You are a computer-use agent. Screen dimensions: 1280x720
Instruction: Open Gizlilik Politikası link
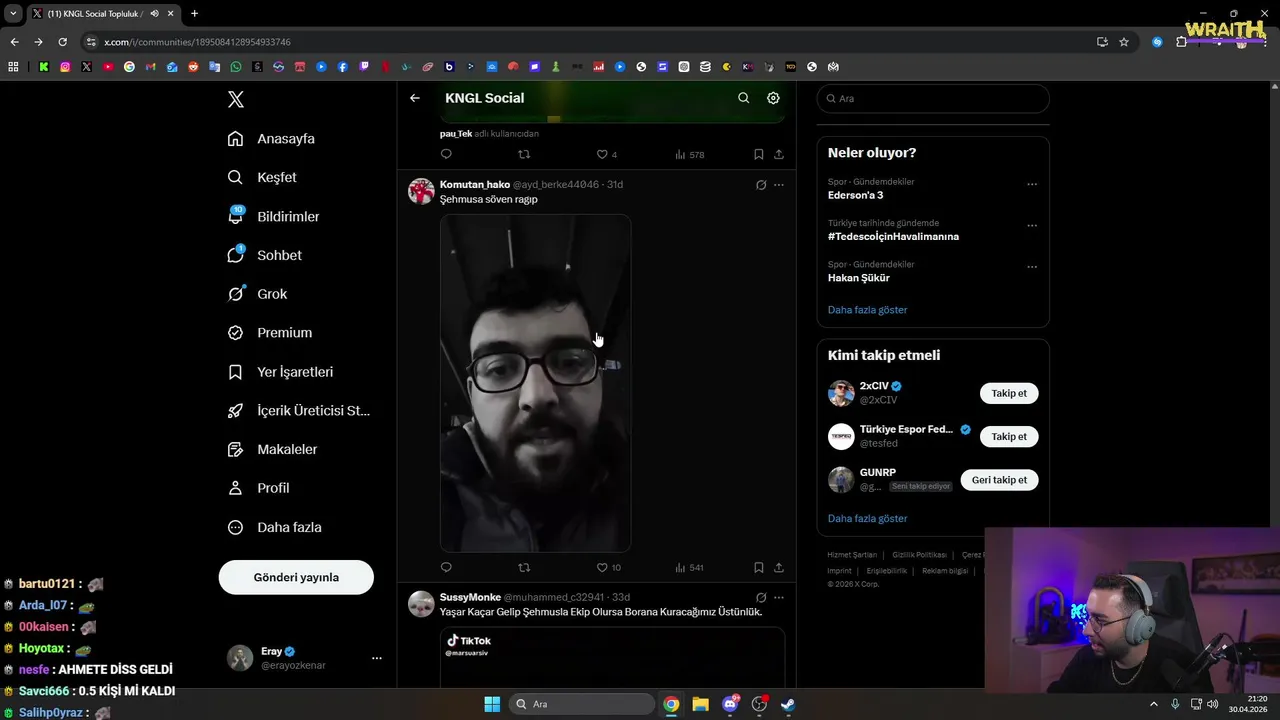[919, 555]
